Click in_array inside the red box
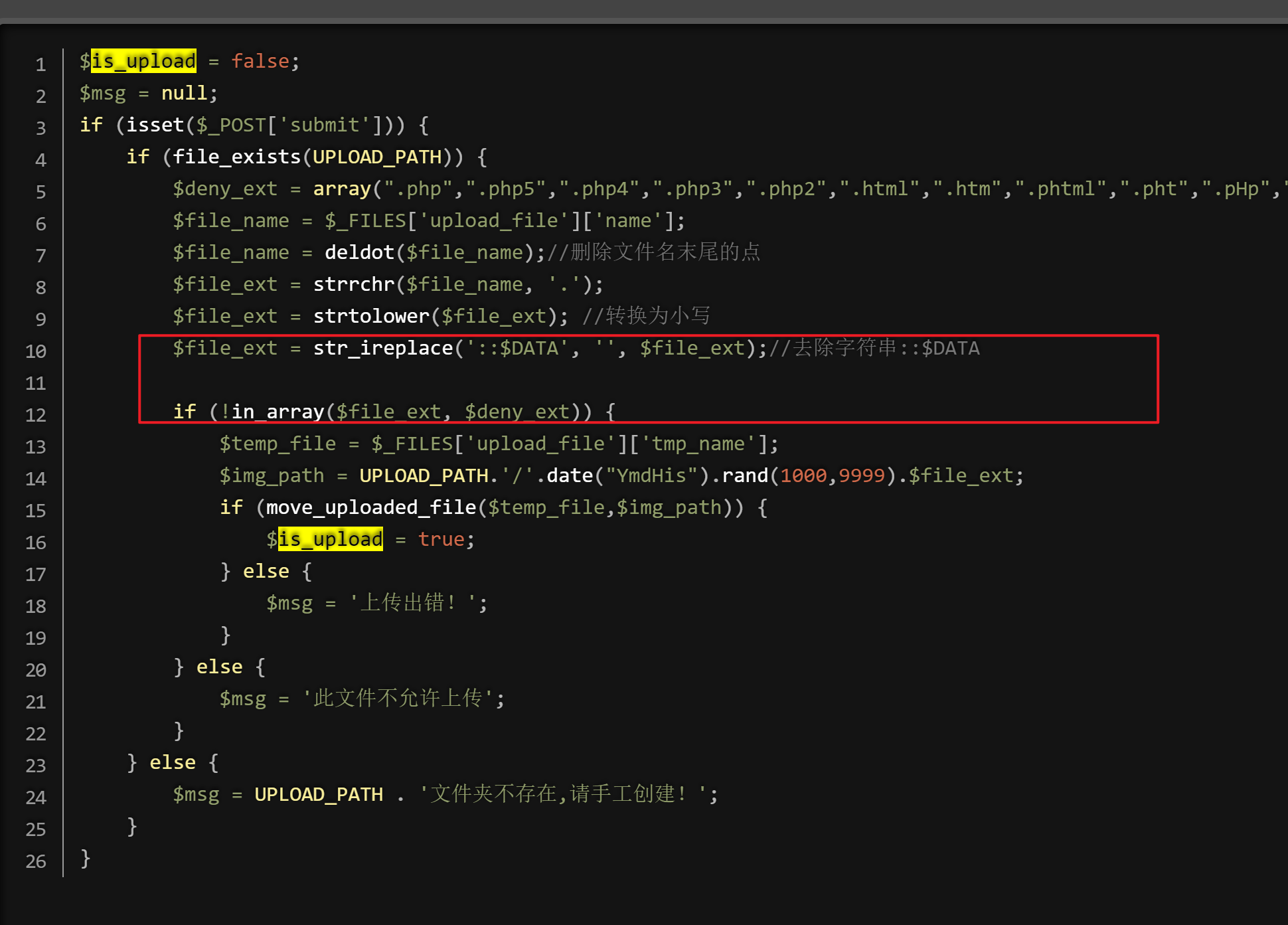 click(278, 412)
